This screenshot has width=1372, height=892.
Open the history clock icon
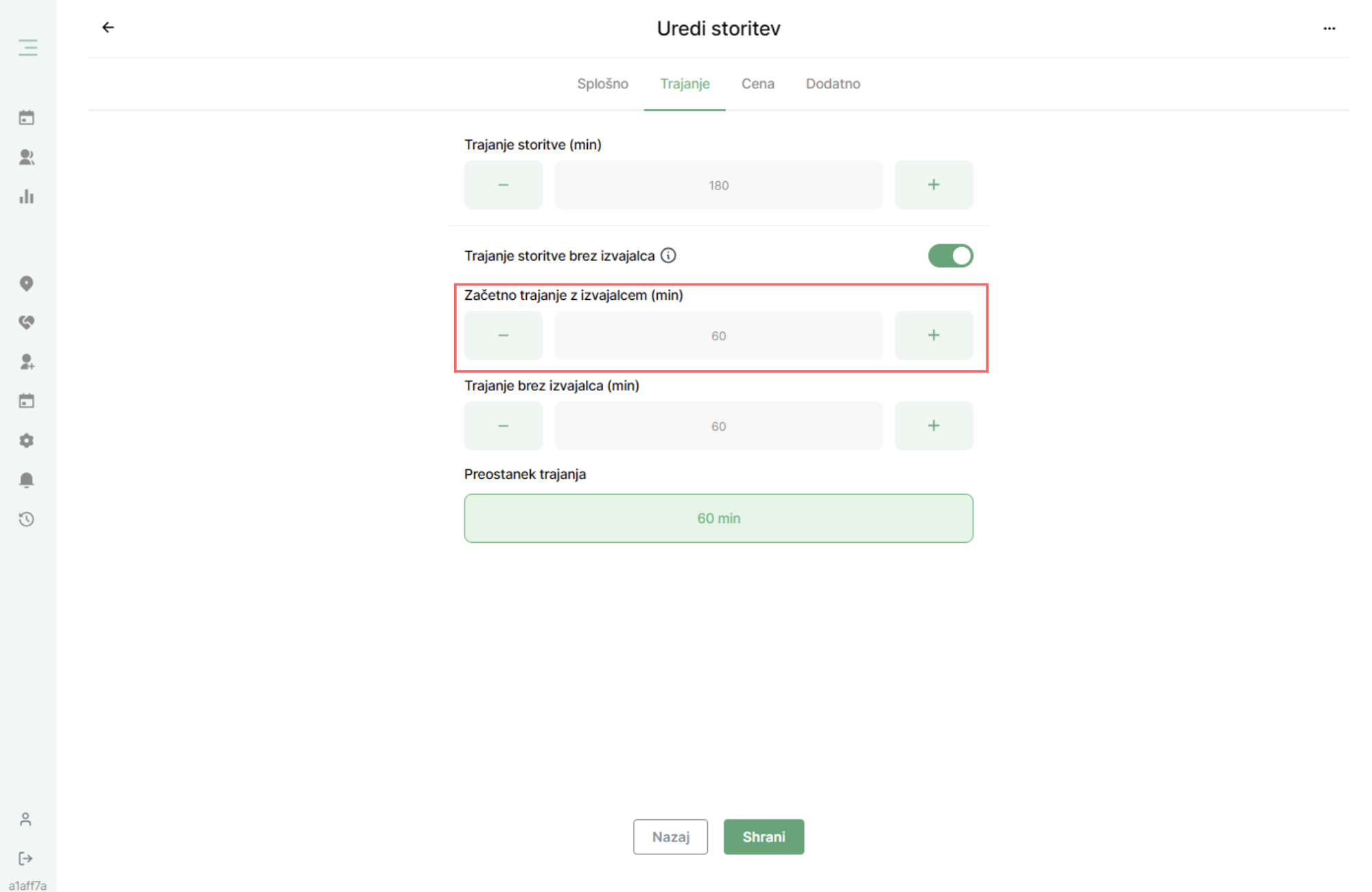[x=27, y=519]
